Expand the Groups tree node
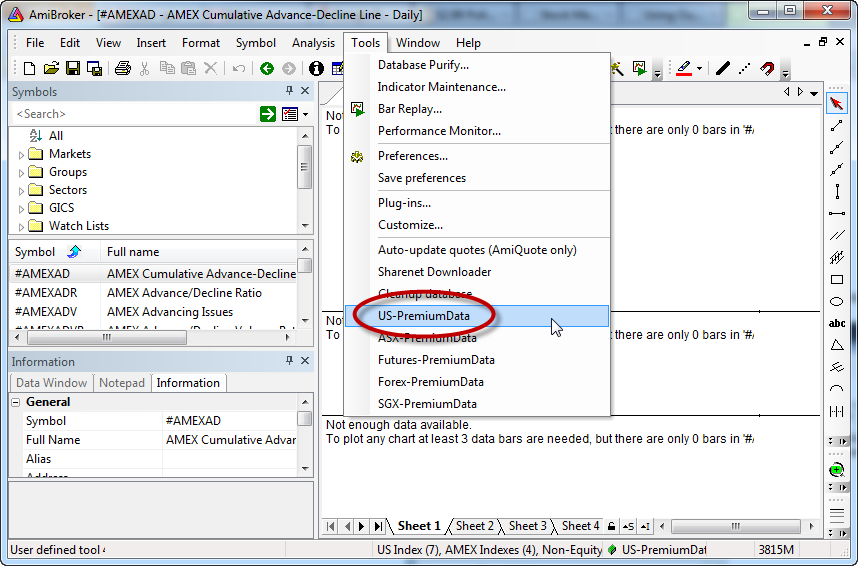Image resolution: width=858 pixels, height=566 pixels. (21, 174)
